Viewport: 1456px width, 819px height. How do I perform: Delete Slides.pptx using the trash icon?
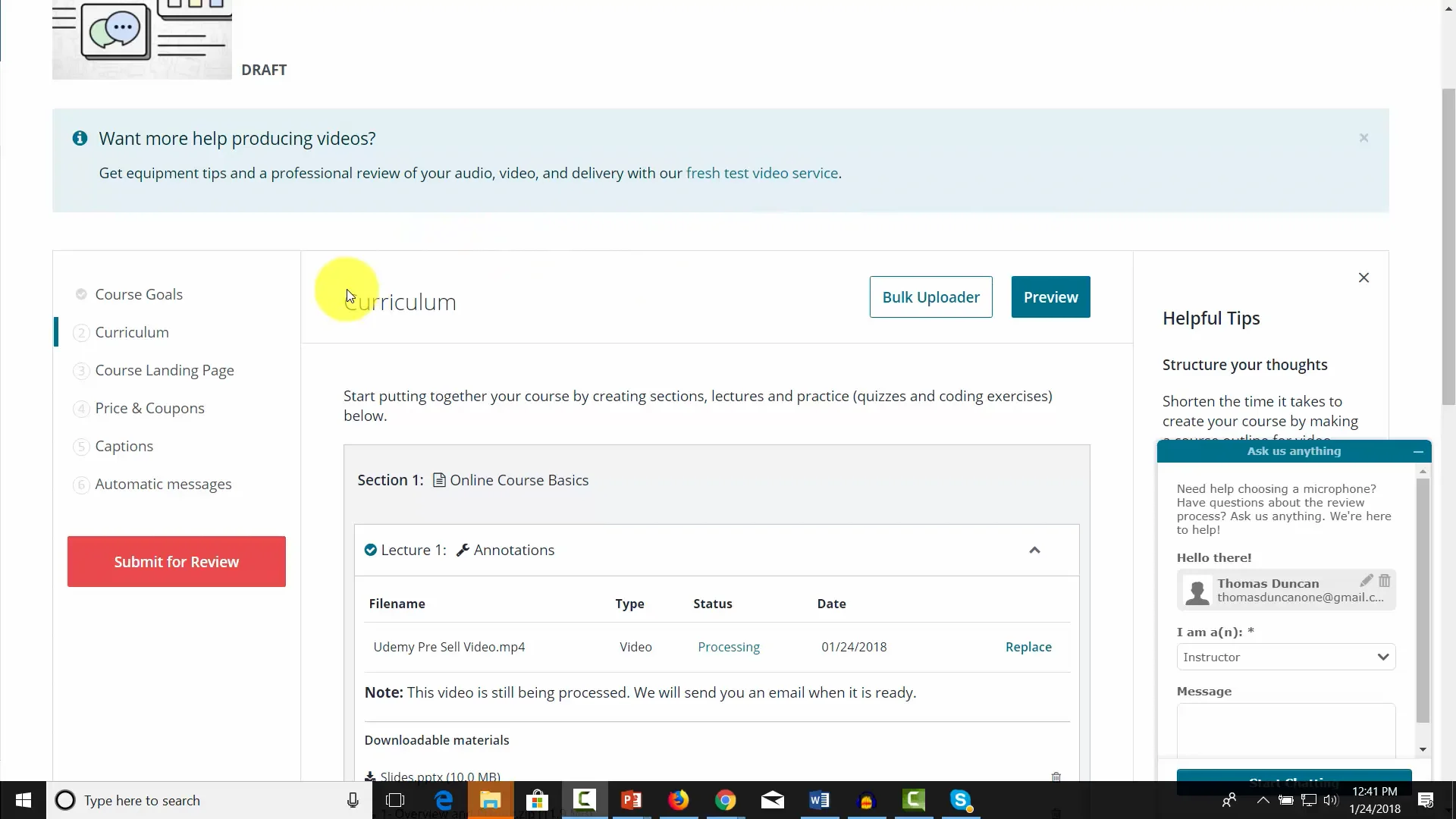pos(1056,776)
